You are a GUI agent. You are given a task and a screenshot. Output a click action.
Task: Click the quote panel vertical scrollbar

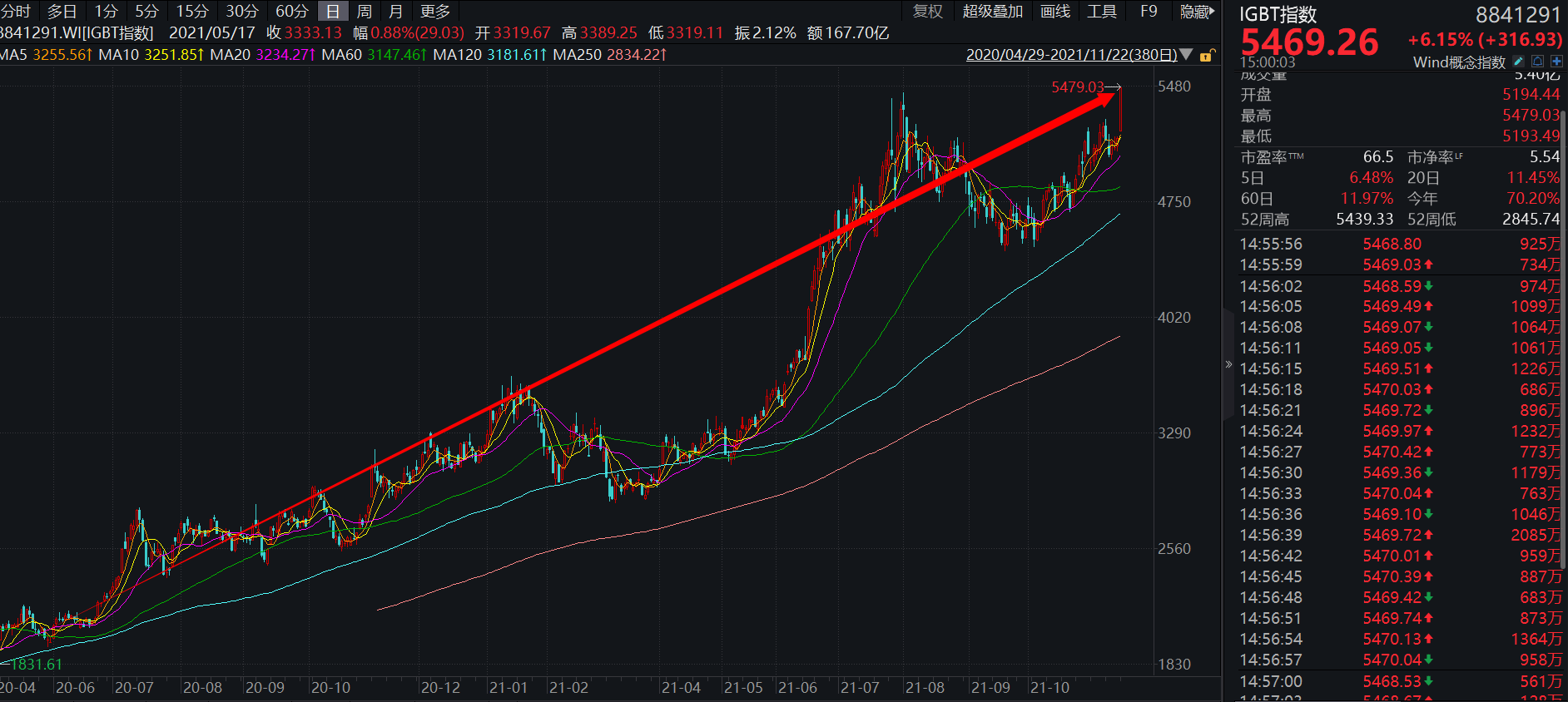(1563, 333)
